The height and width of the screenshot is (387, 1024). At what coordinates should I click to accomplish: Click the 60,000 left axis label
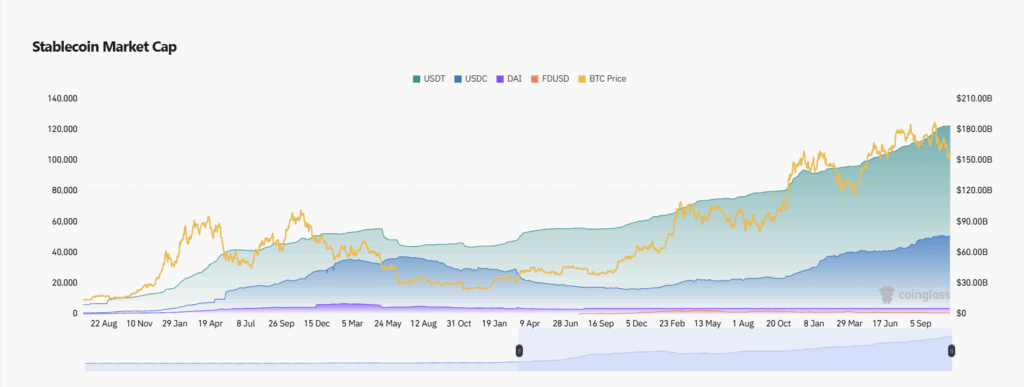click(x=65, y=222)
